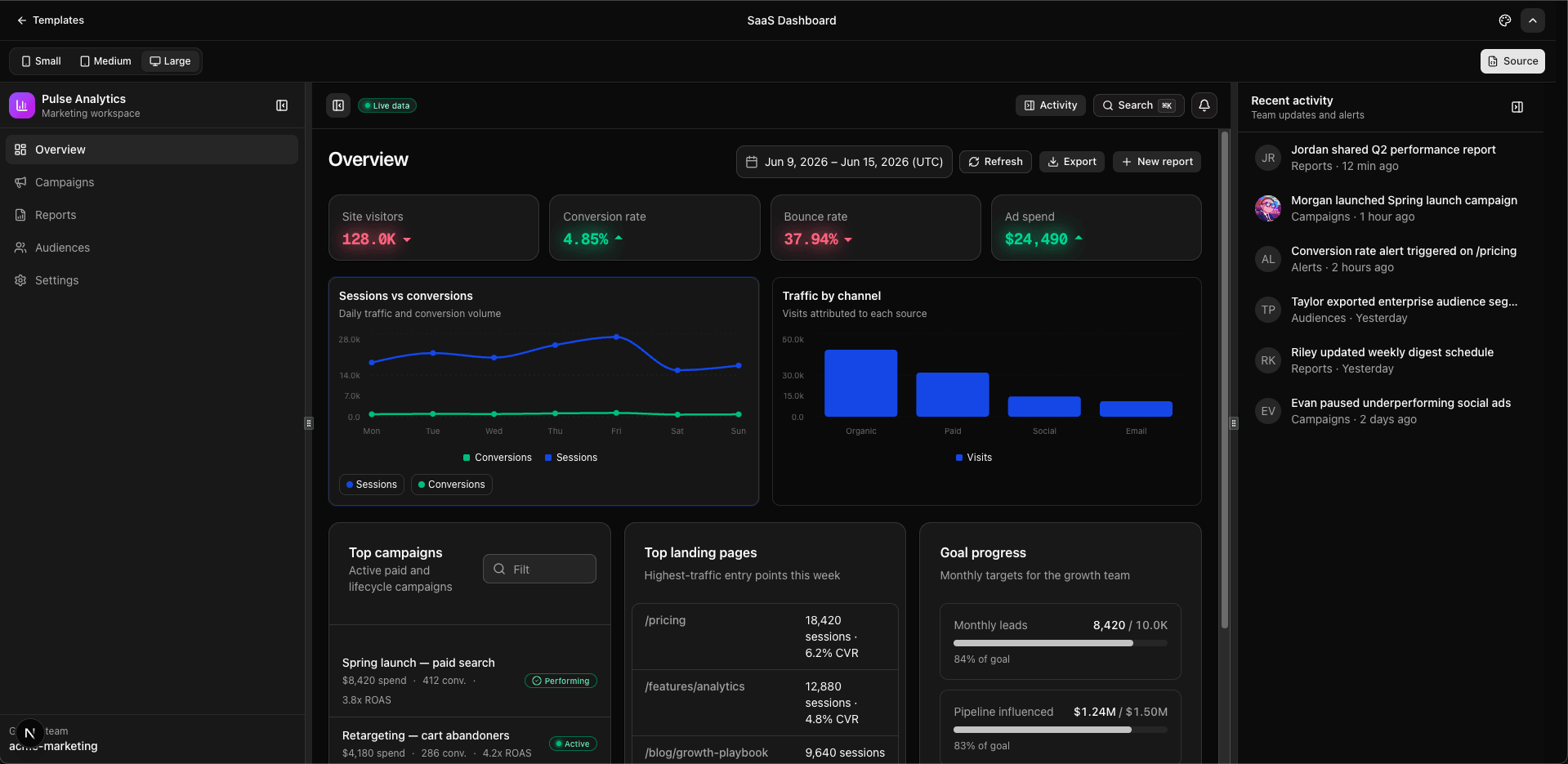This screenshot has width=1568, height=764.
Task: Collapse the header with the chevron-up button
Action: click(x=1533, y=20)
